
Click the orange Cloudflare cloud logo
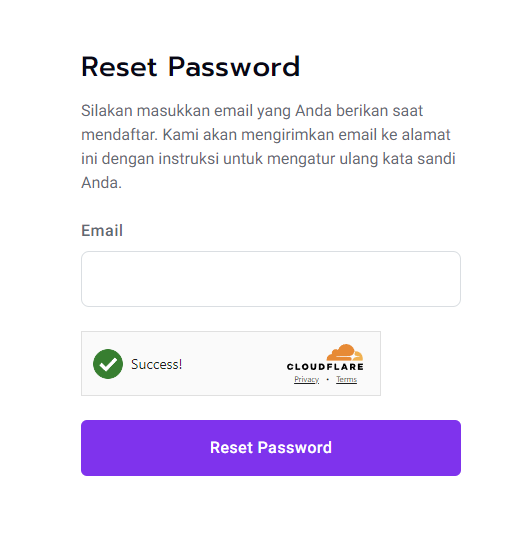[x=344, y=352]
